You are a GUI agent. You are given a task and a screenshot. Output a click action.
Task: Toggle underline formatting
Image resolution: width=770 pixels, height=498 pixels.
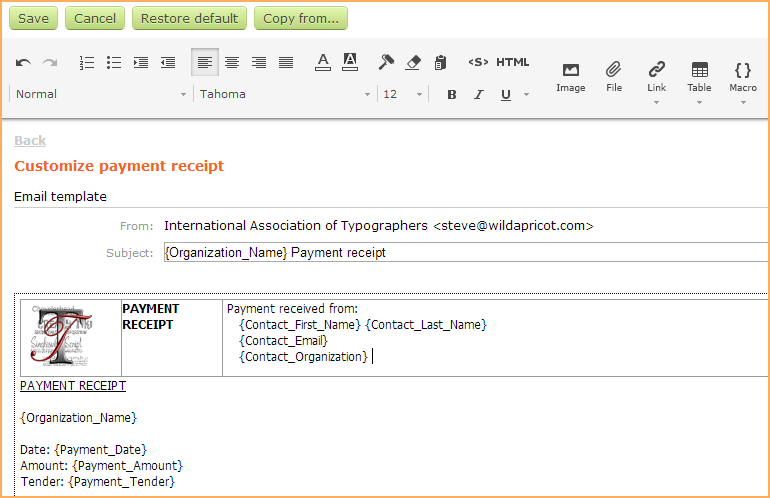click(x=506, y=94)
